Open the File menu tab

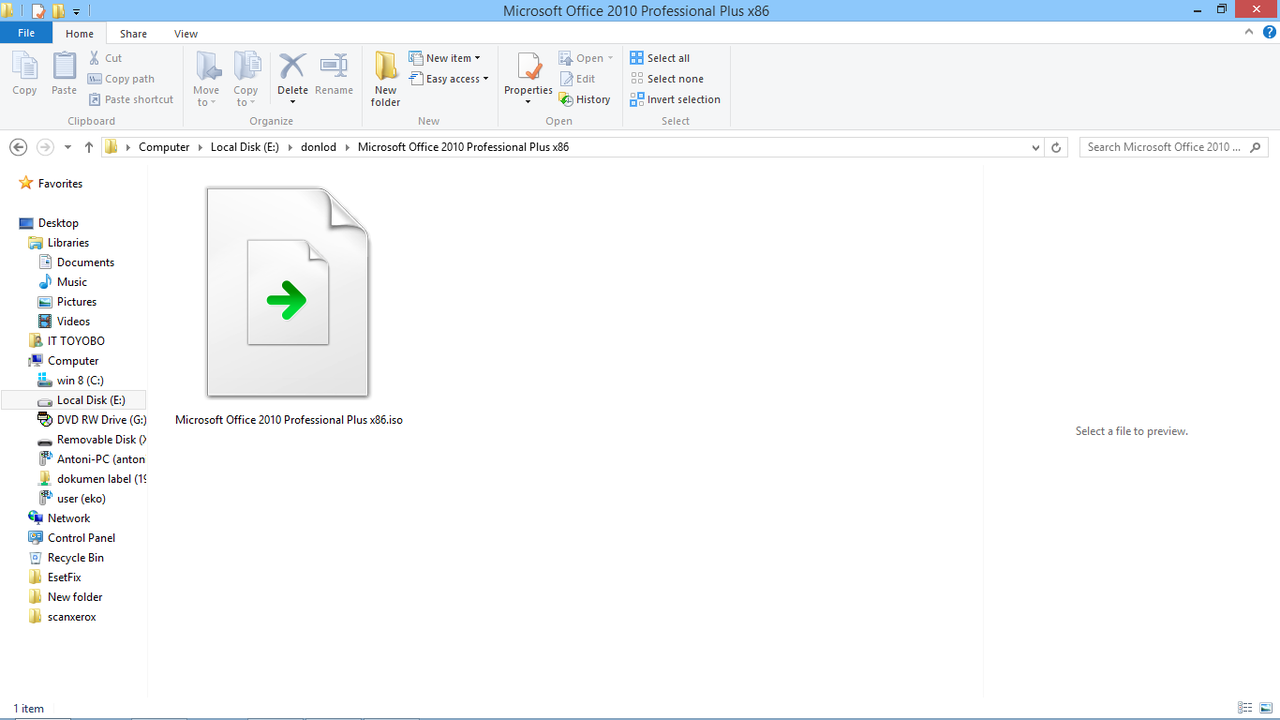[x=27, y=33]
